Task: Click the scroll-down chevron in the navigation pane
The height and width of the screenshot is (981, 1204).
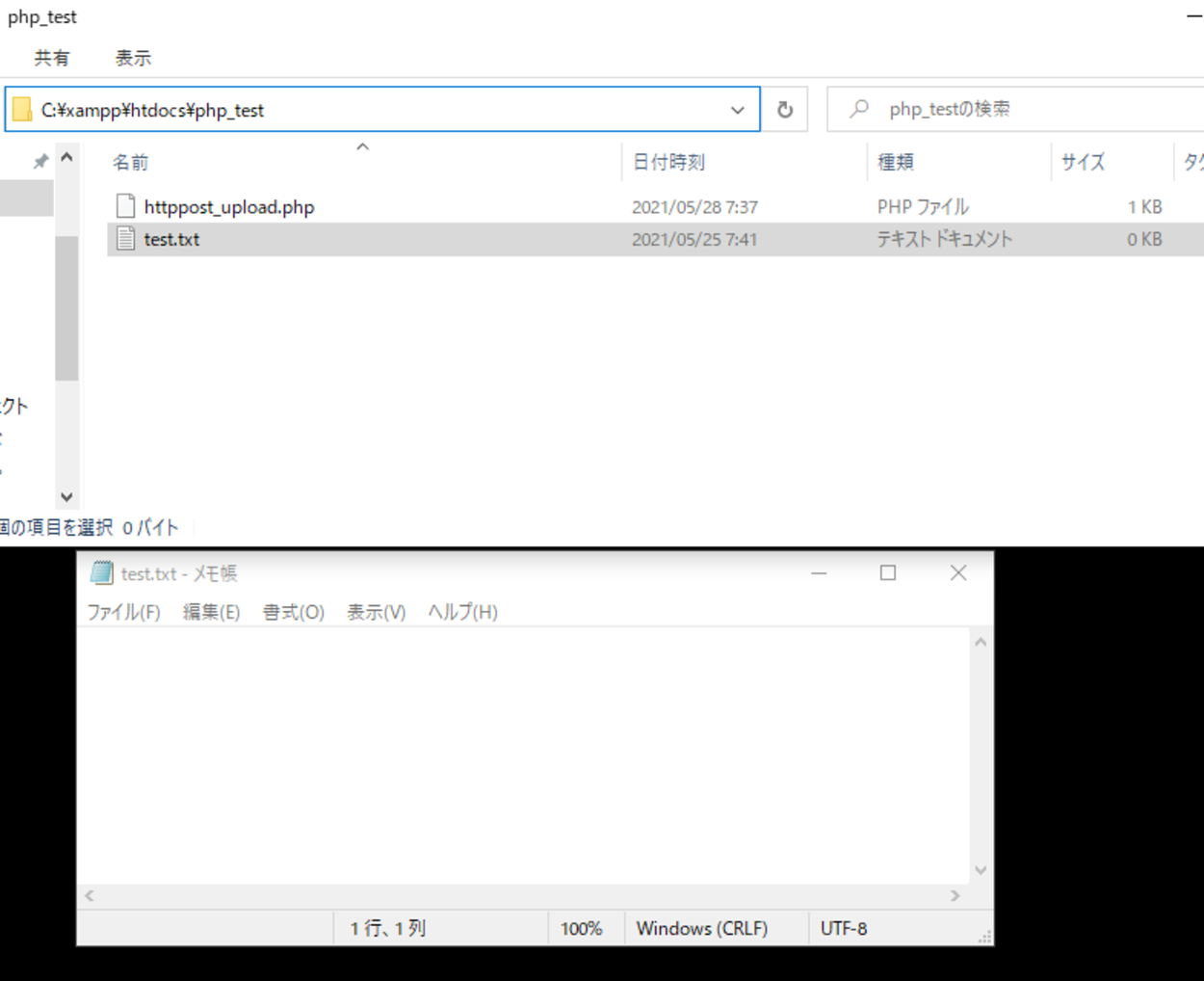Action: coord(66,496)
